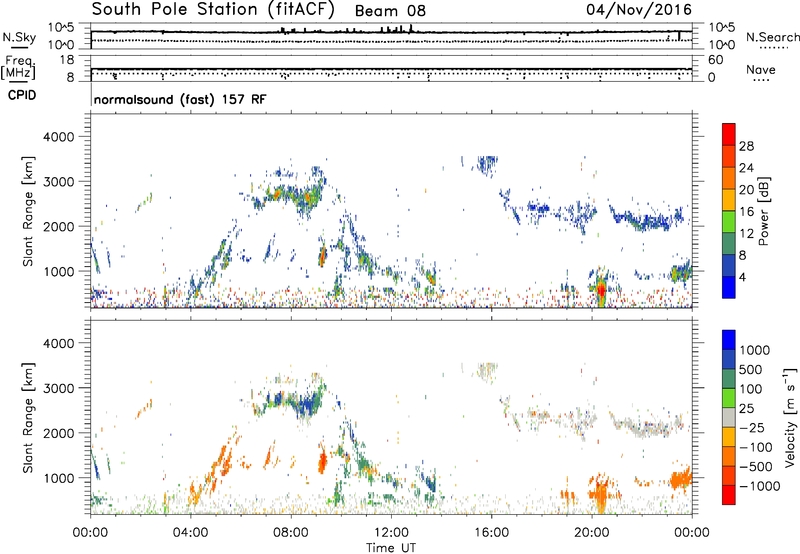Click the solid legend line under N.Sky

pos(19,47)
